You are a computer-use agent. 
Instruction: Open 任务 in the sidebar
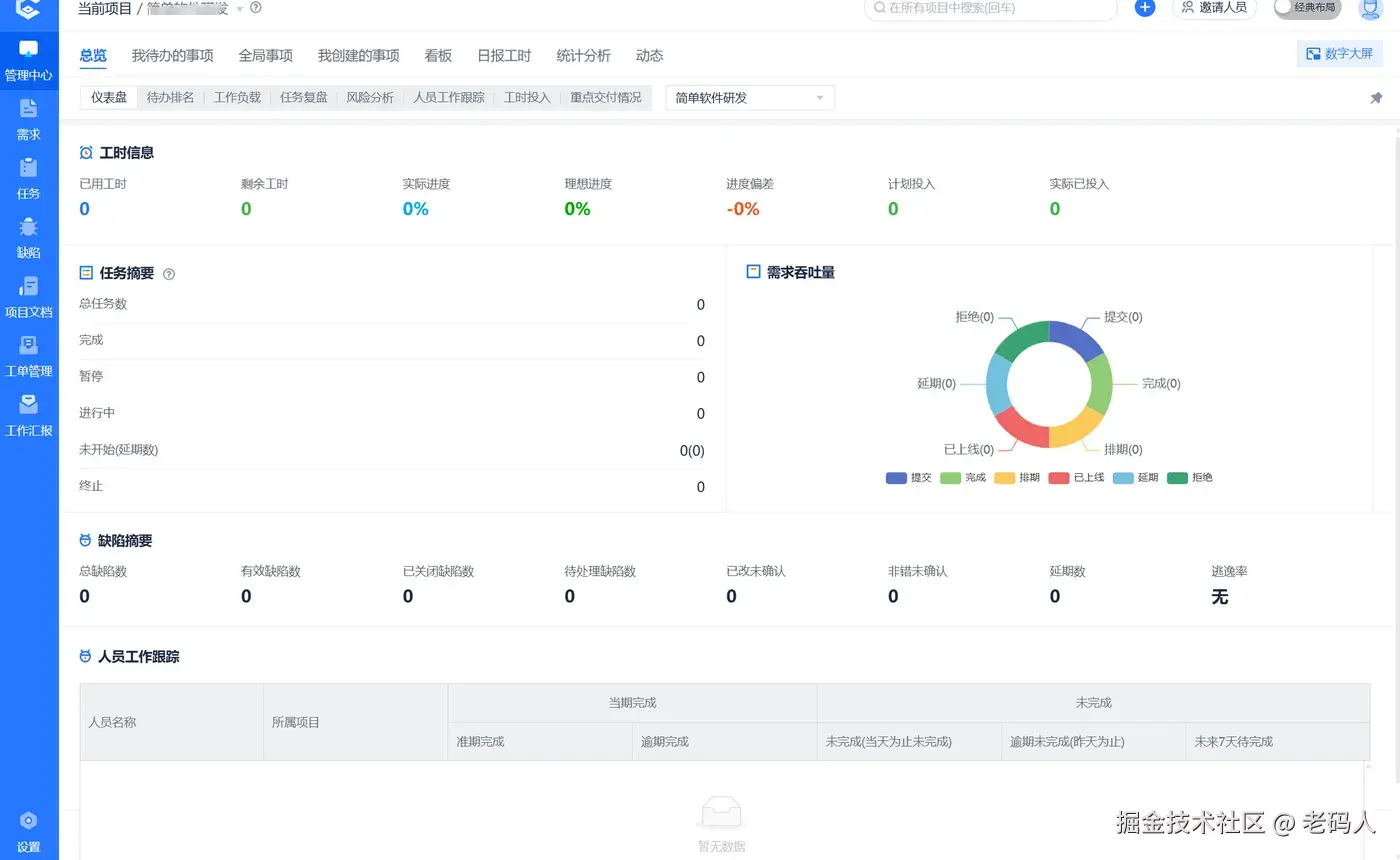pyautogui.click(x=29, y=179)
